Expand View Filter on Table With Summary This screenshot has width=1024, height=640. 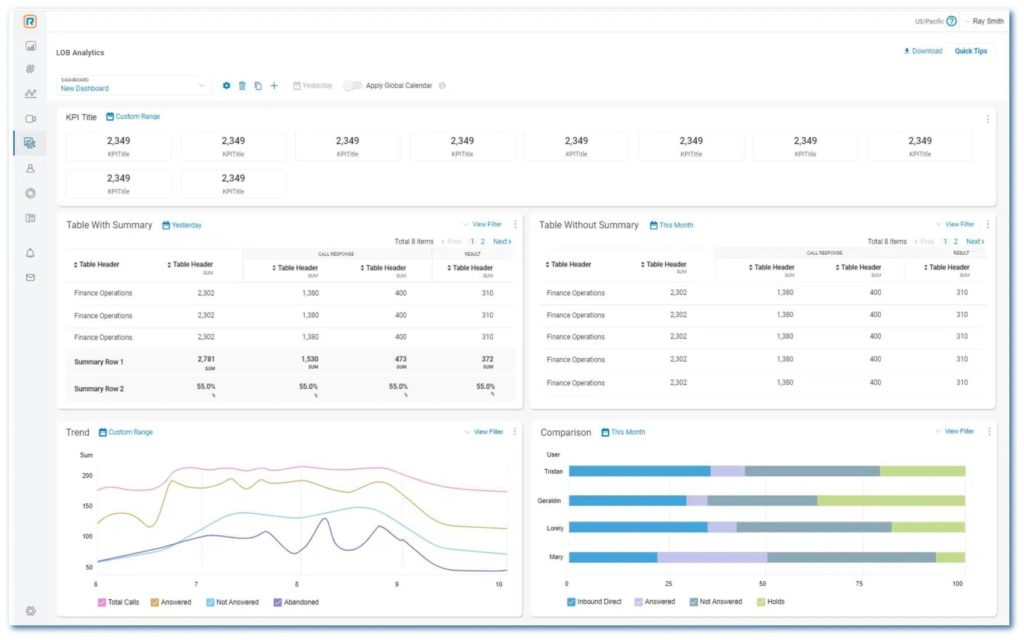(x=482, y=225)
